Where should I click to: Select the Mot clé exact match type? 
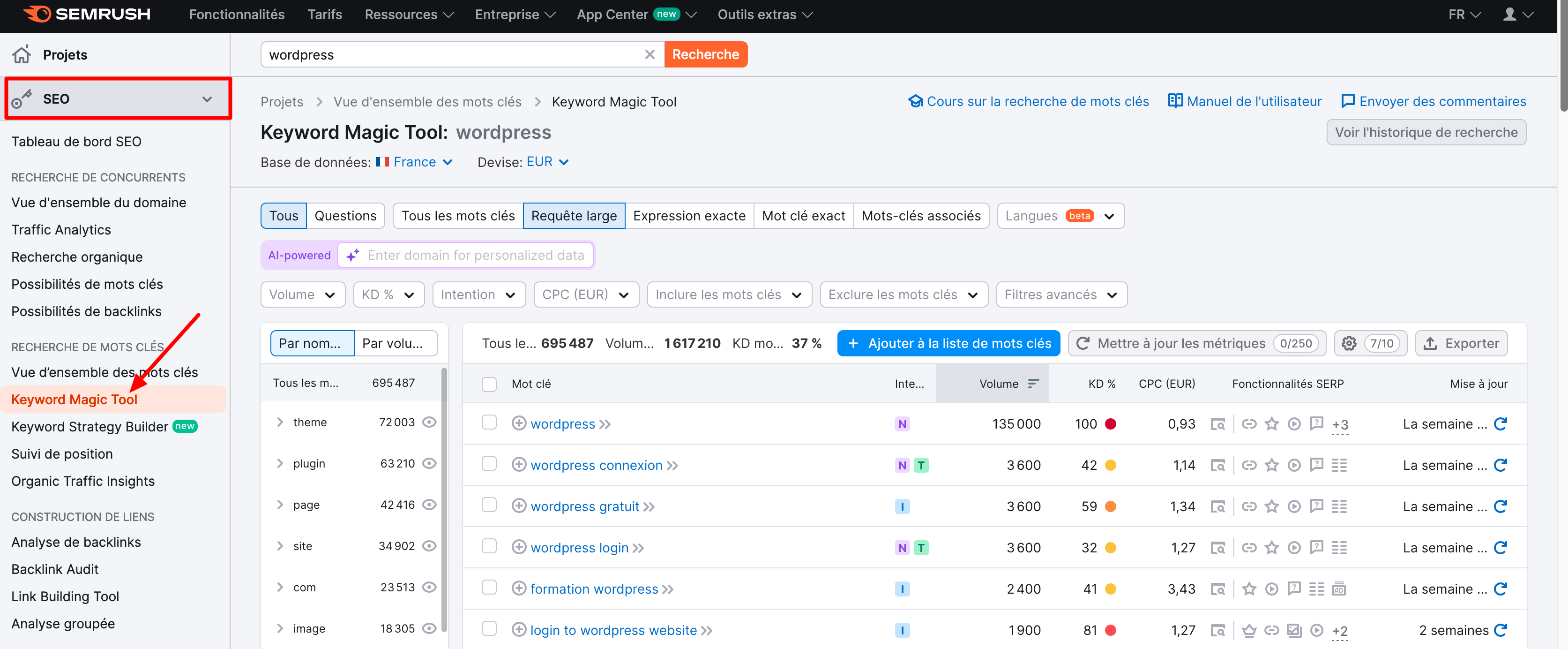(x=804, y=216)
